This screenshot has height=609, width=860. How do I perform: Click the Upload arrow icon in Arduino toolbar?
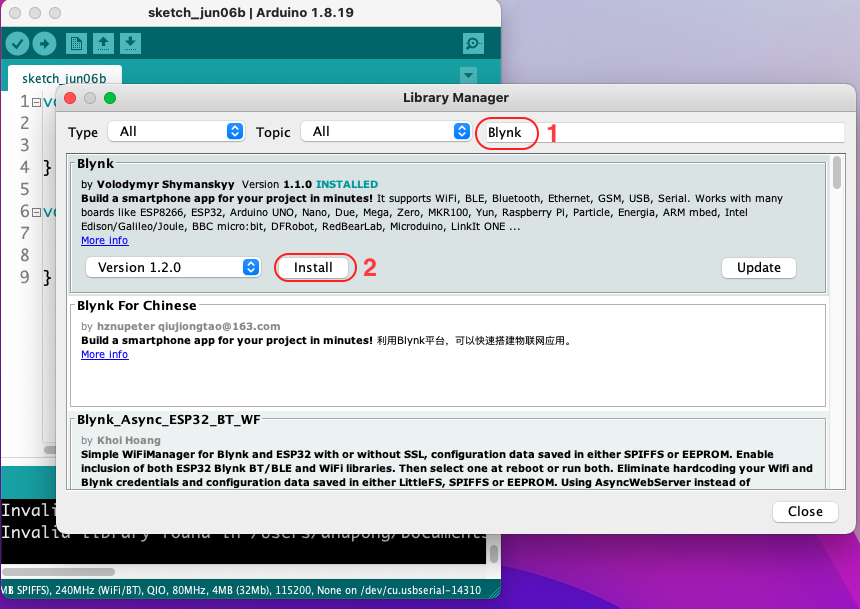point(44,44)
